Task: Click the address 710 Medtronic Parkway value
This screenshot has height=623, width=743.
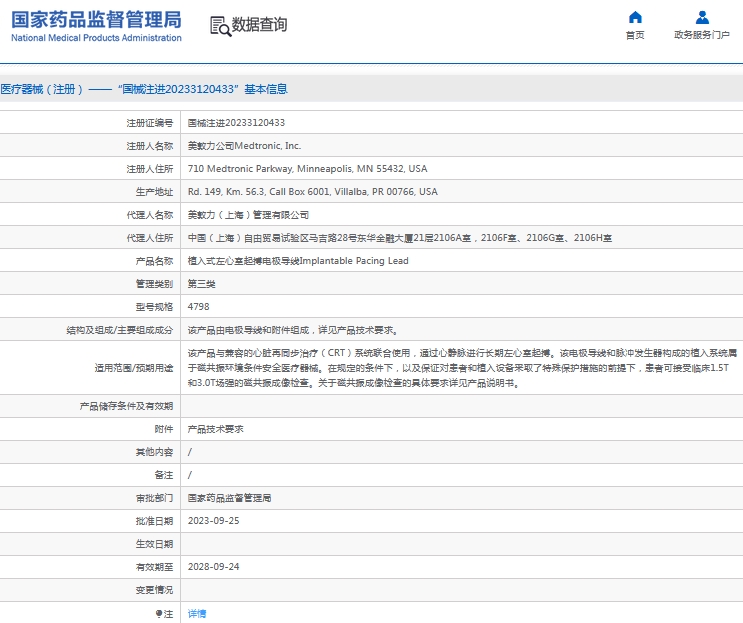Action: pos(307,169)
